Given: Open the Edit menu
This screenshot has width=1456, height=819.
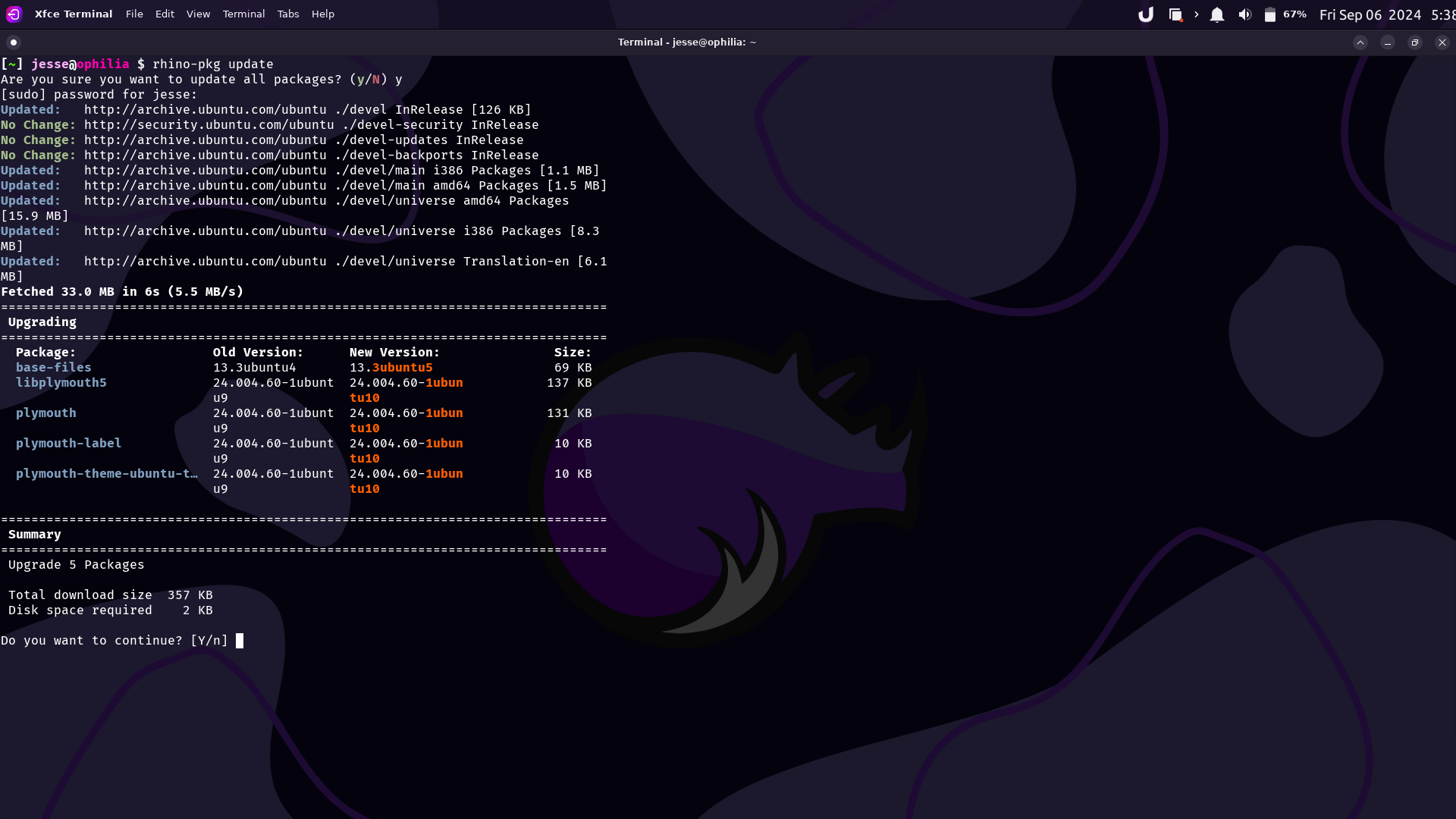Looking at the screenshot, I should (165, 14).
